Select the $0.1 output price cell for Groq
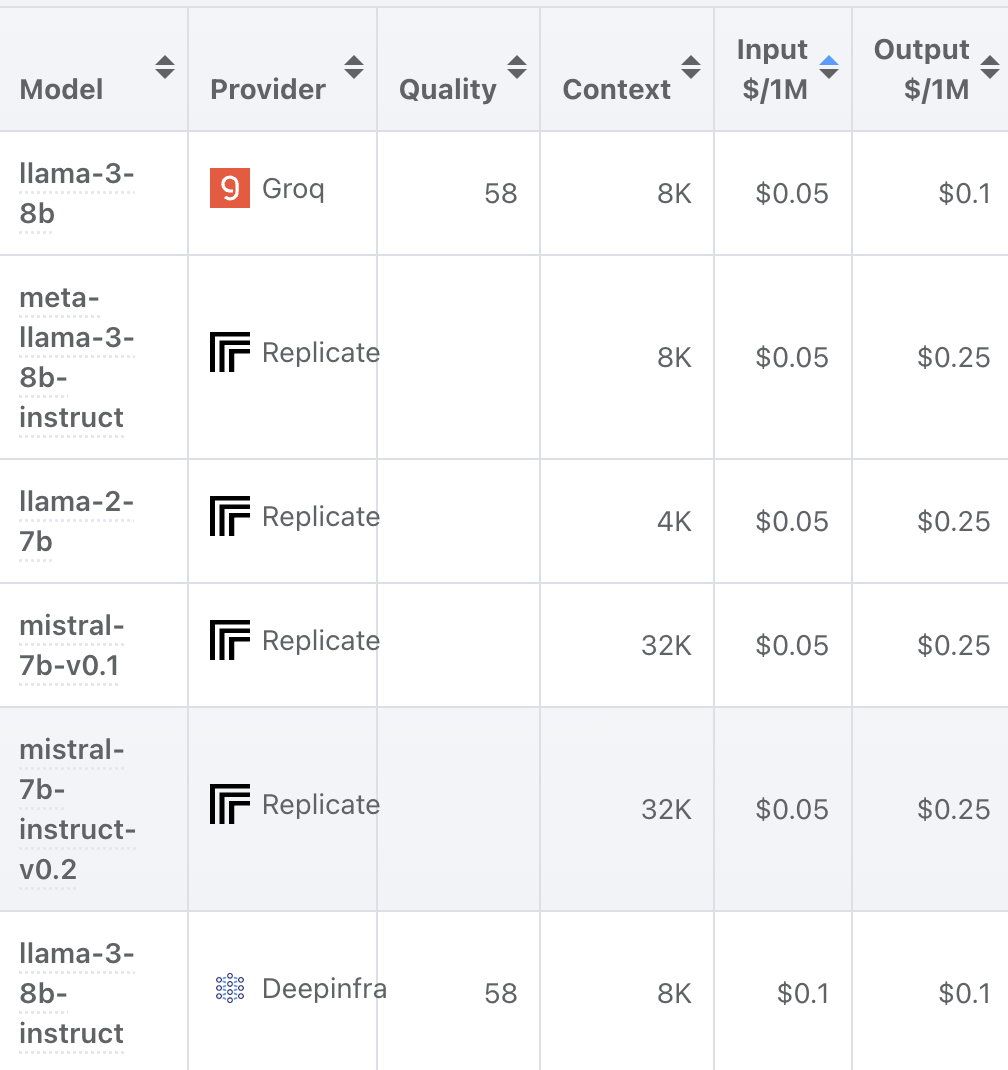Image resolution: width=1008 pixels, height=1070 pixels. coord(964,194)
